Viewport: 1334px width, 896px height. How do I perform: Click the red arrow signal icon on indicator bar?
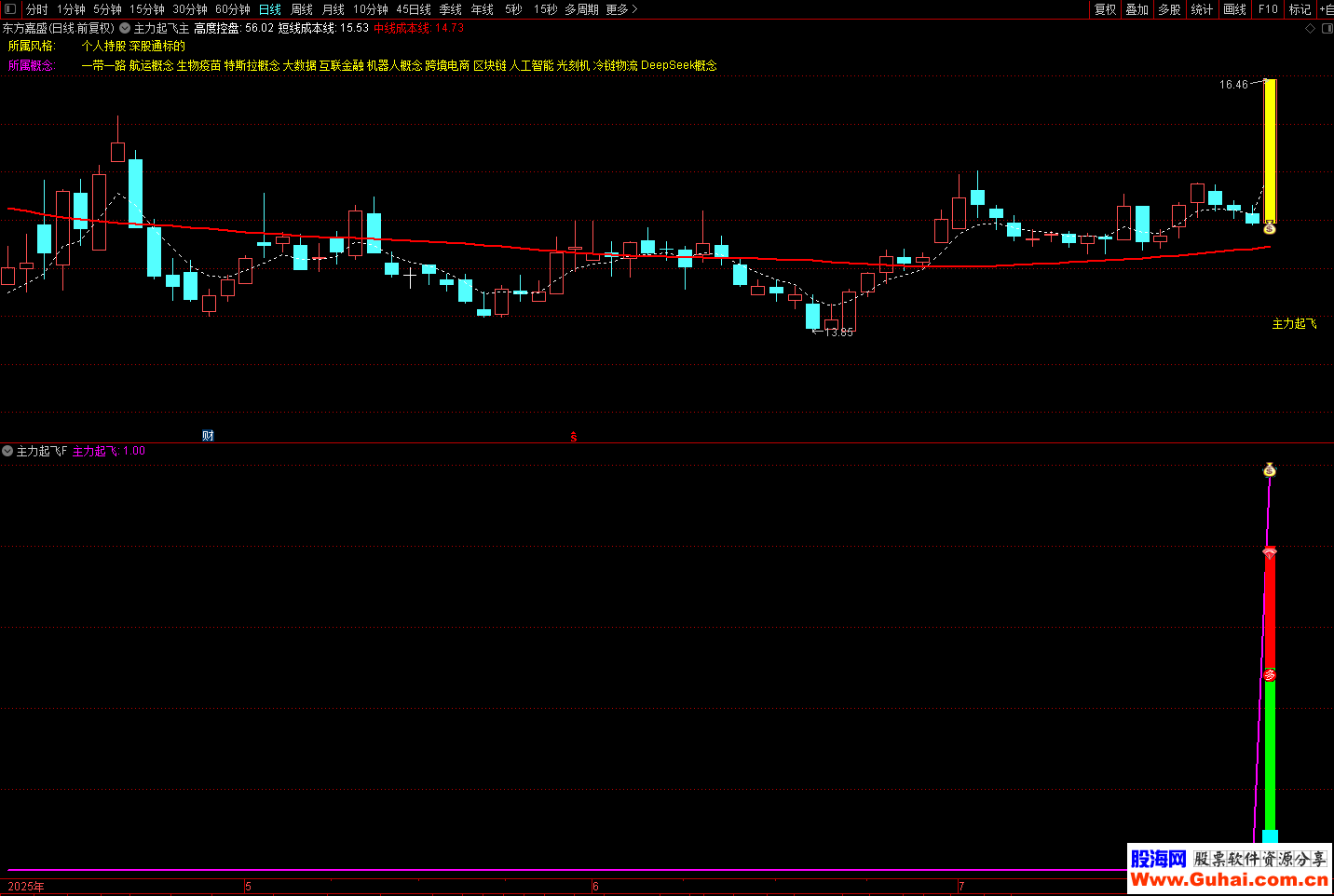pos(1269,553)
